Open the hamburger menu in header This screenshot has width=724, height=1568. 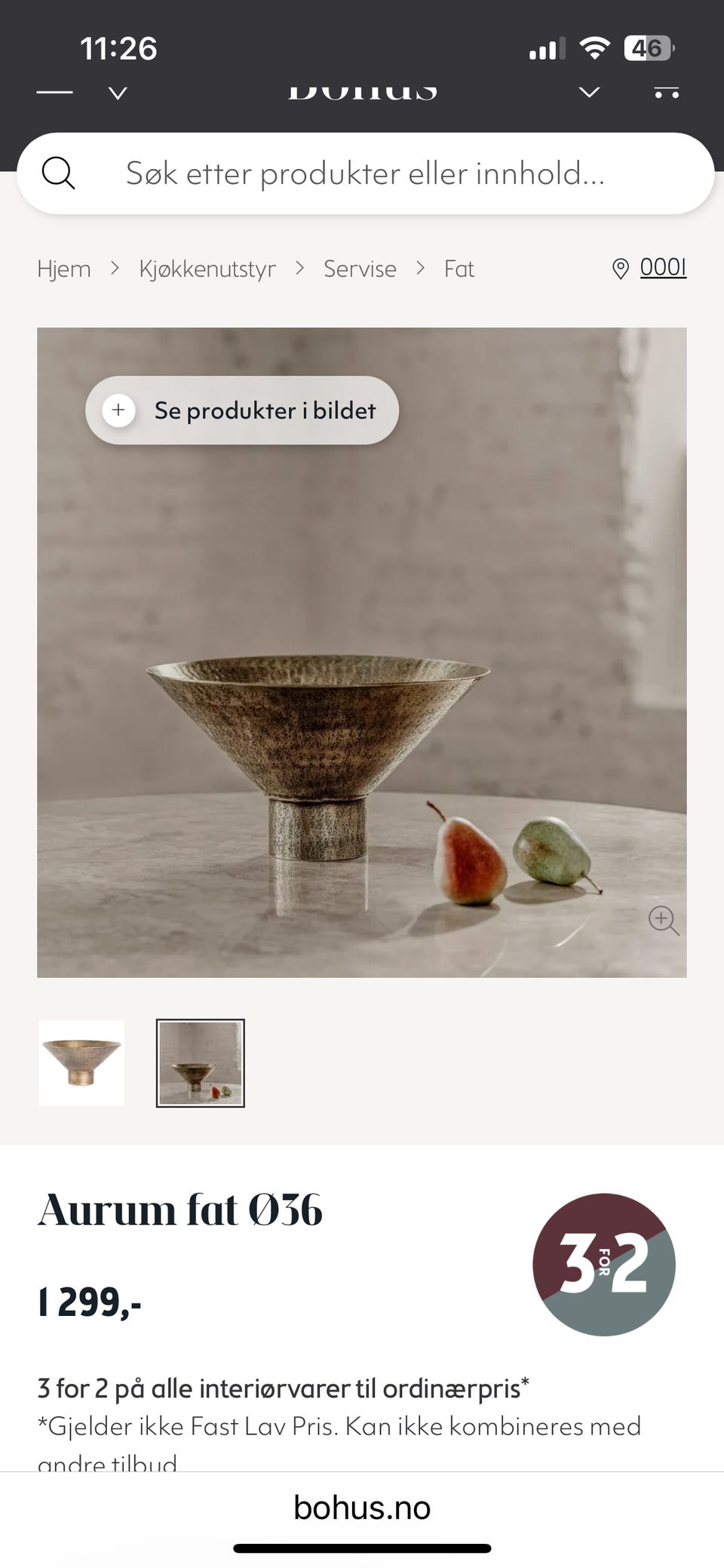(54, 92)
